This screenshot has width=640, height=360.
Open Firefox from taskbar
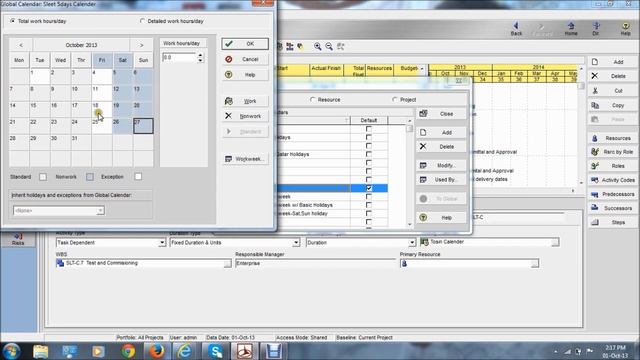point(156,351)
